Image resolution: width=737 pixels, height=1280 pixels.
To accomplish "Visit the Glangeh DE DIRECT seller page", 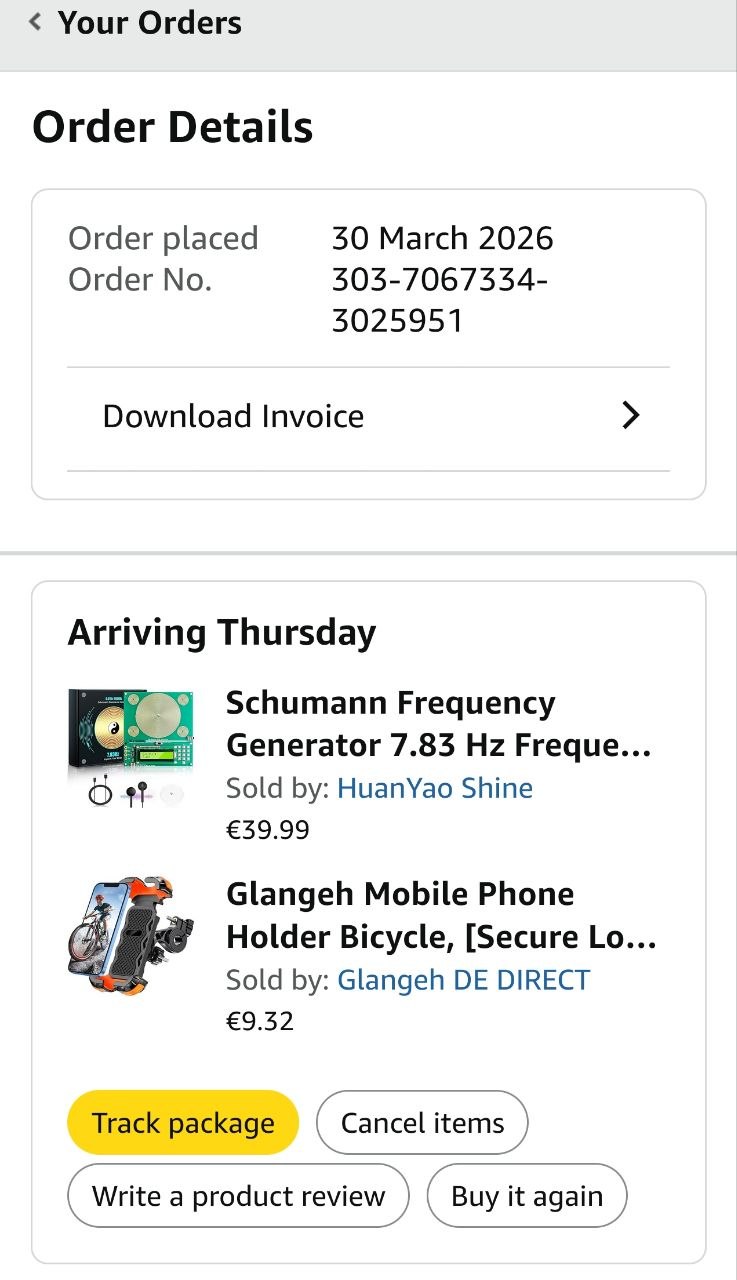I will [463, 979].
